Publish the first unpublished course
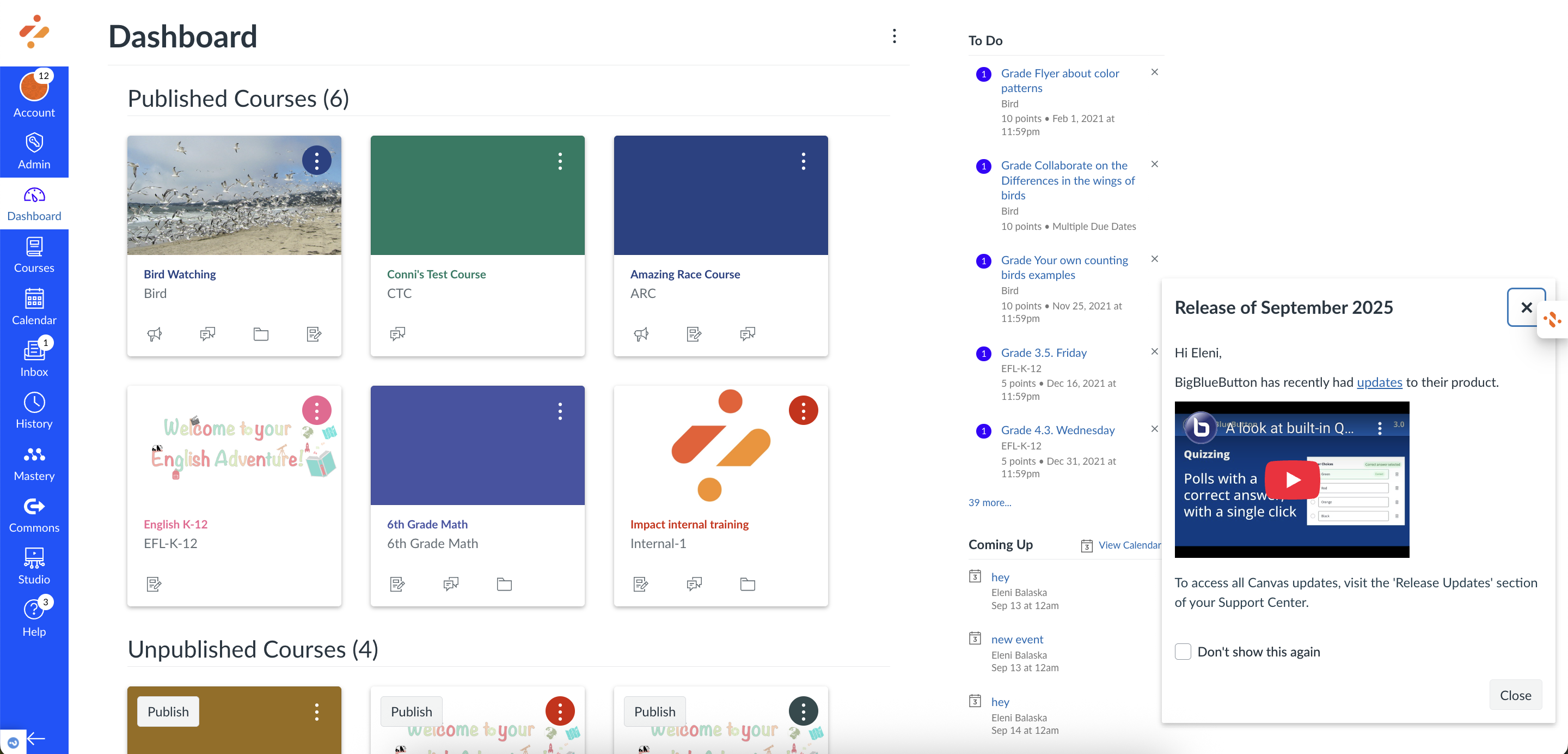The height and width of the screenshot is (754, 1568). pos(168,711)
